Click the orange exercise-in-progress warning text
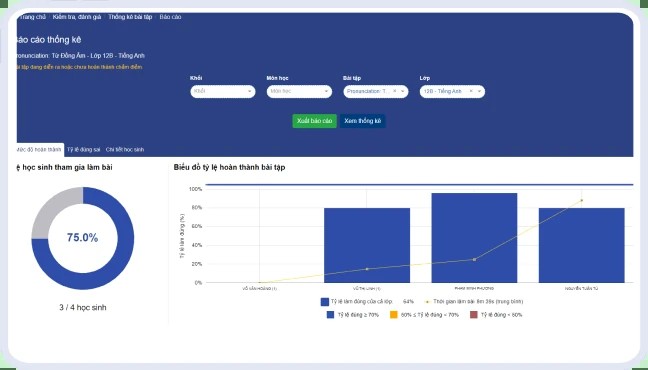648x370 pixels. coord(79,67)
